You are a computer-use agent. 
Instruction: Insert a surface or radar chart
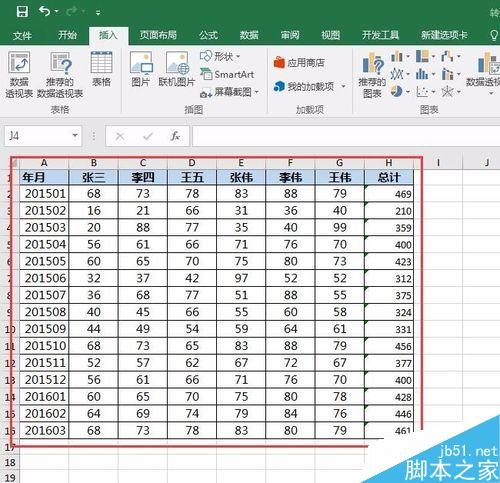451,91
